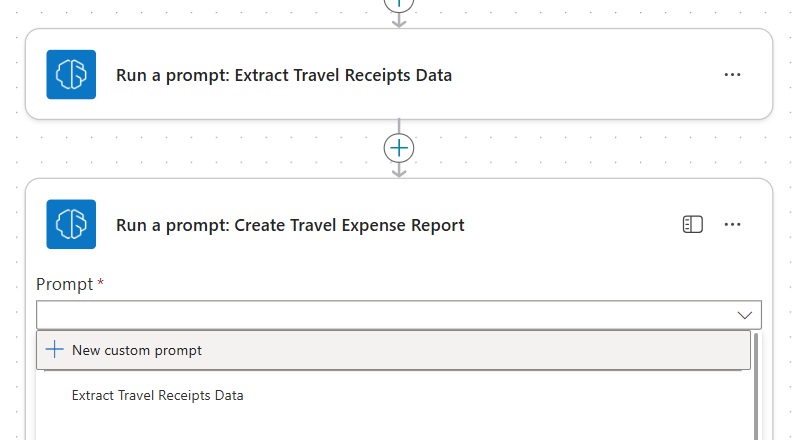Click the plus button above the Extract Travel Receipts card
807x440 pixels.
(399, 4)
